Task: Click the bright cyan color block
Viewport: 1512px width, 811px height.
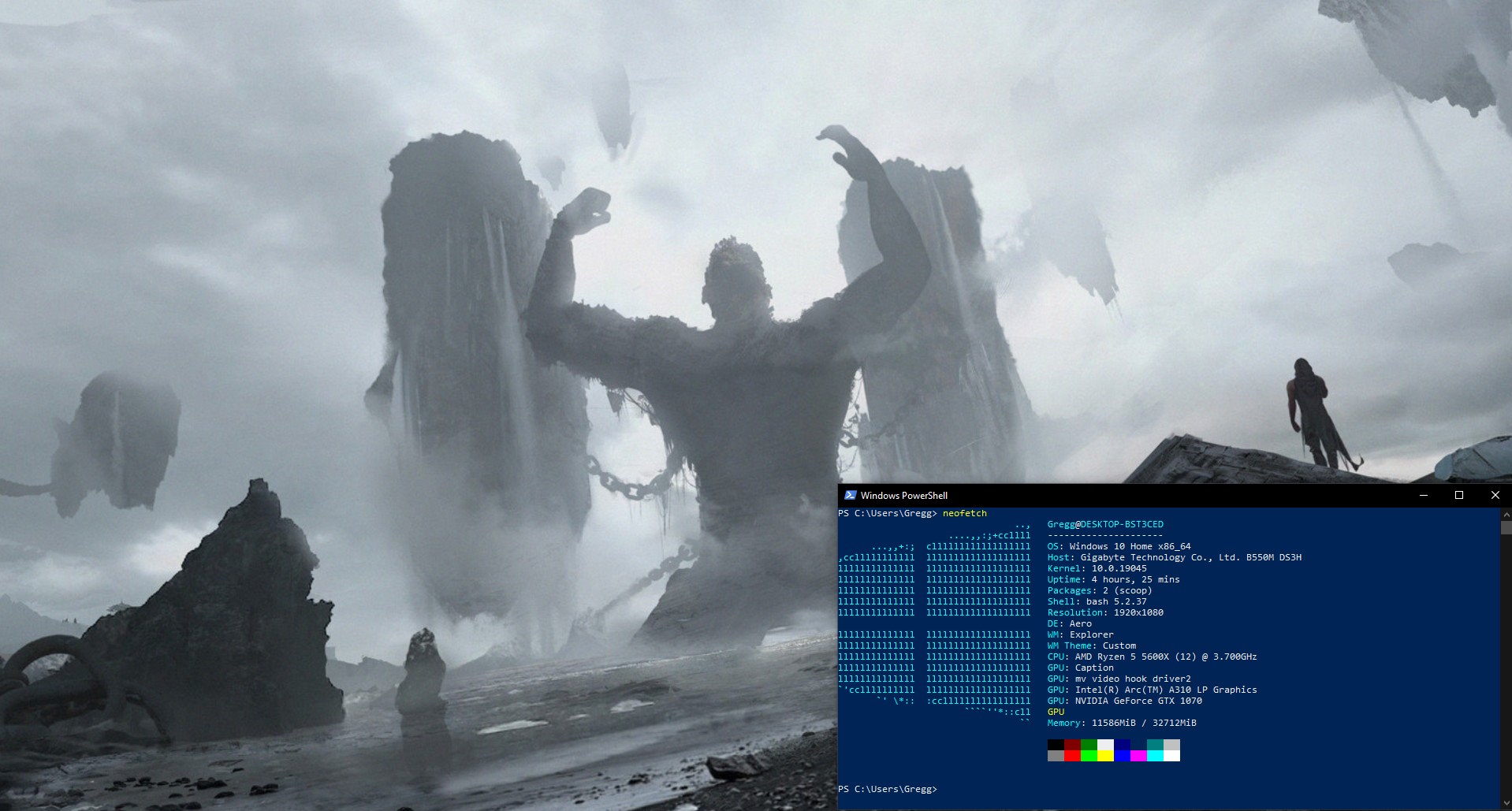Action: coord(1155,756)
